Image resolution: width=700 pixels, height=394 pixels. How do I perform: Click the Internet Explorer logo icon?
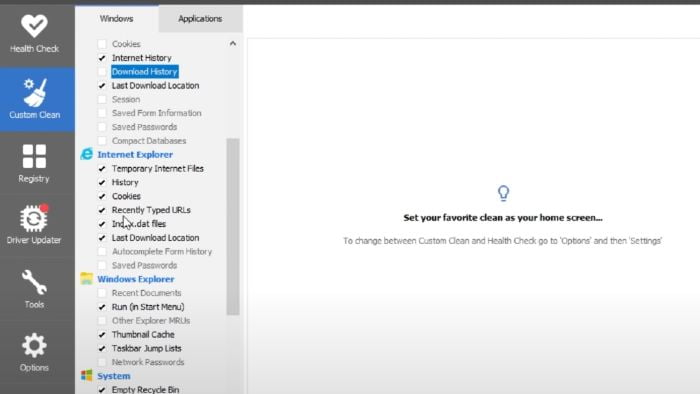(87, 154)
